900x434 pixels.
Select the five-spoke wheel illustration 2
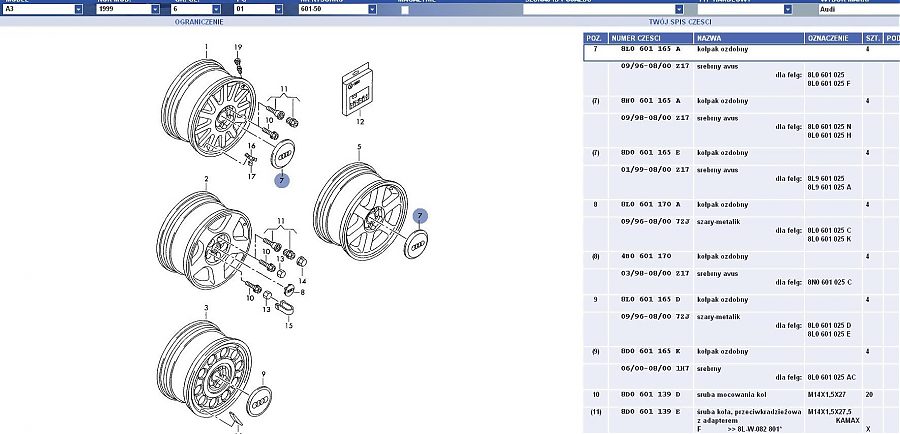204,241
